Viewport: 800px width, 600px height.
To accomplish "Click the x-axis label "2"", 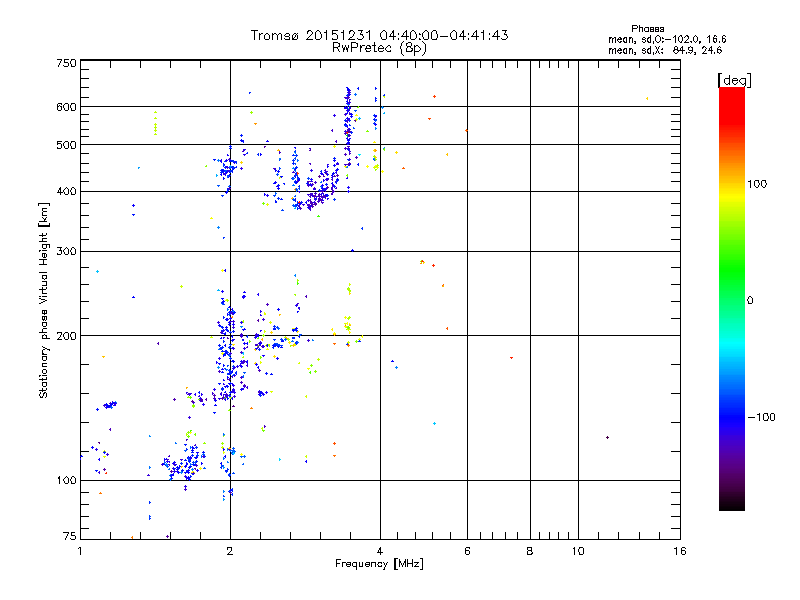I will (x=230, y=551).
